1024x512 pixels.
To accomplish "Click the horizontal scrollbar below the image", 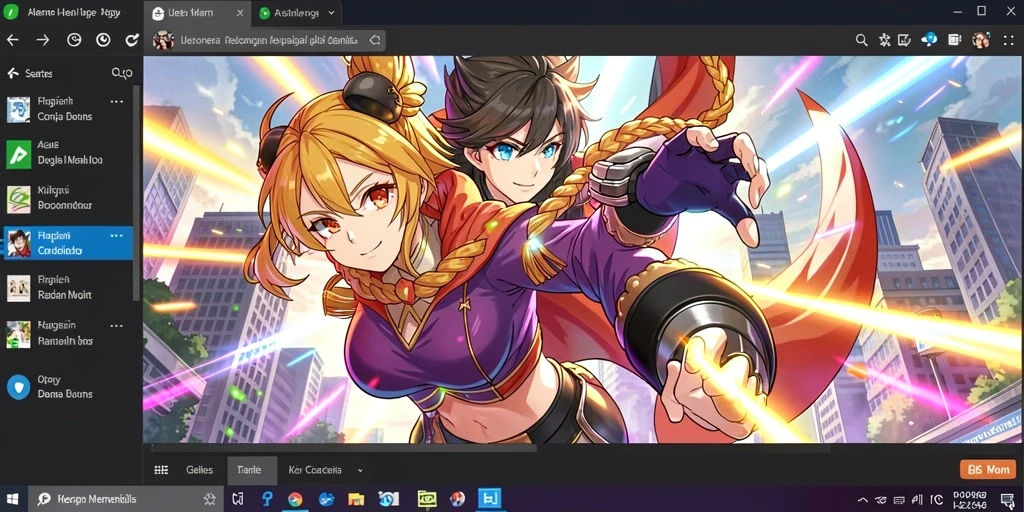I will coord(344,449).
